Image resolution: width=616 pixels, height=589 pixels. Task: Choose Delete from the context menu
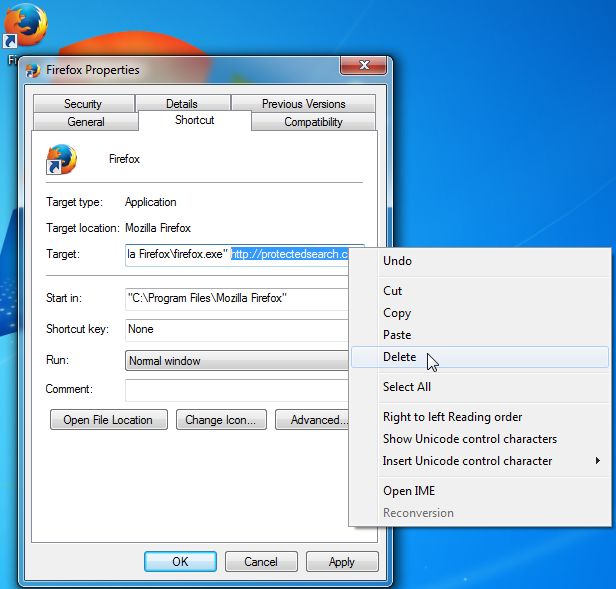(x=480, y=357)
